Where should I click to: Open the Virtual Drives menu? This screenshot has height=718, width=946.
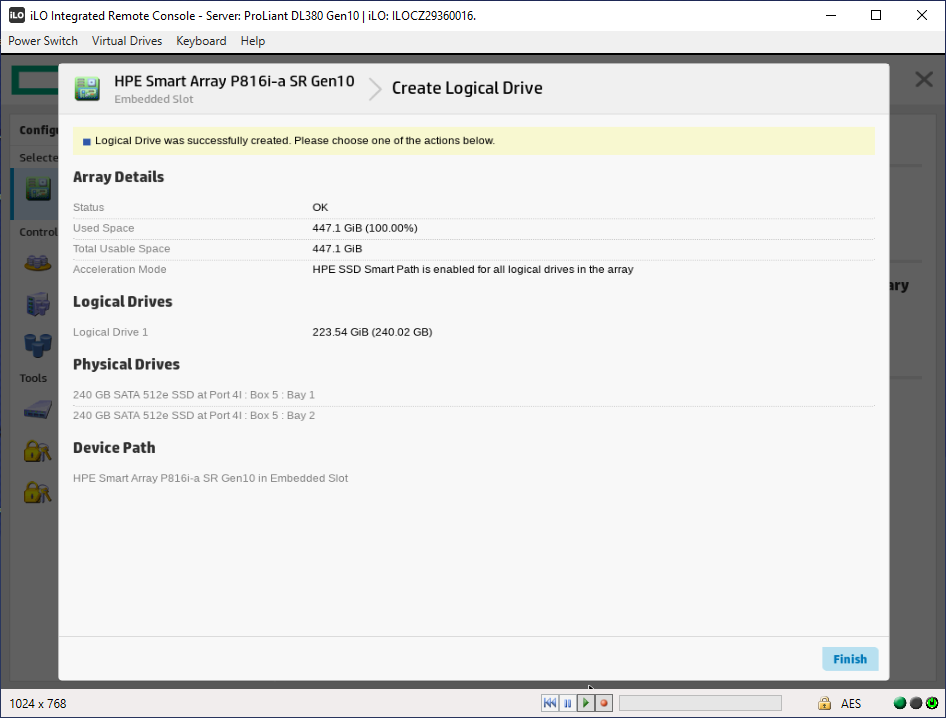pos(127,41)
